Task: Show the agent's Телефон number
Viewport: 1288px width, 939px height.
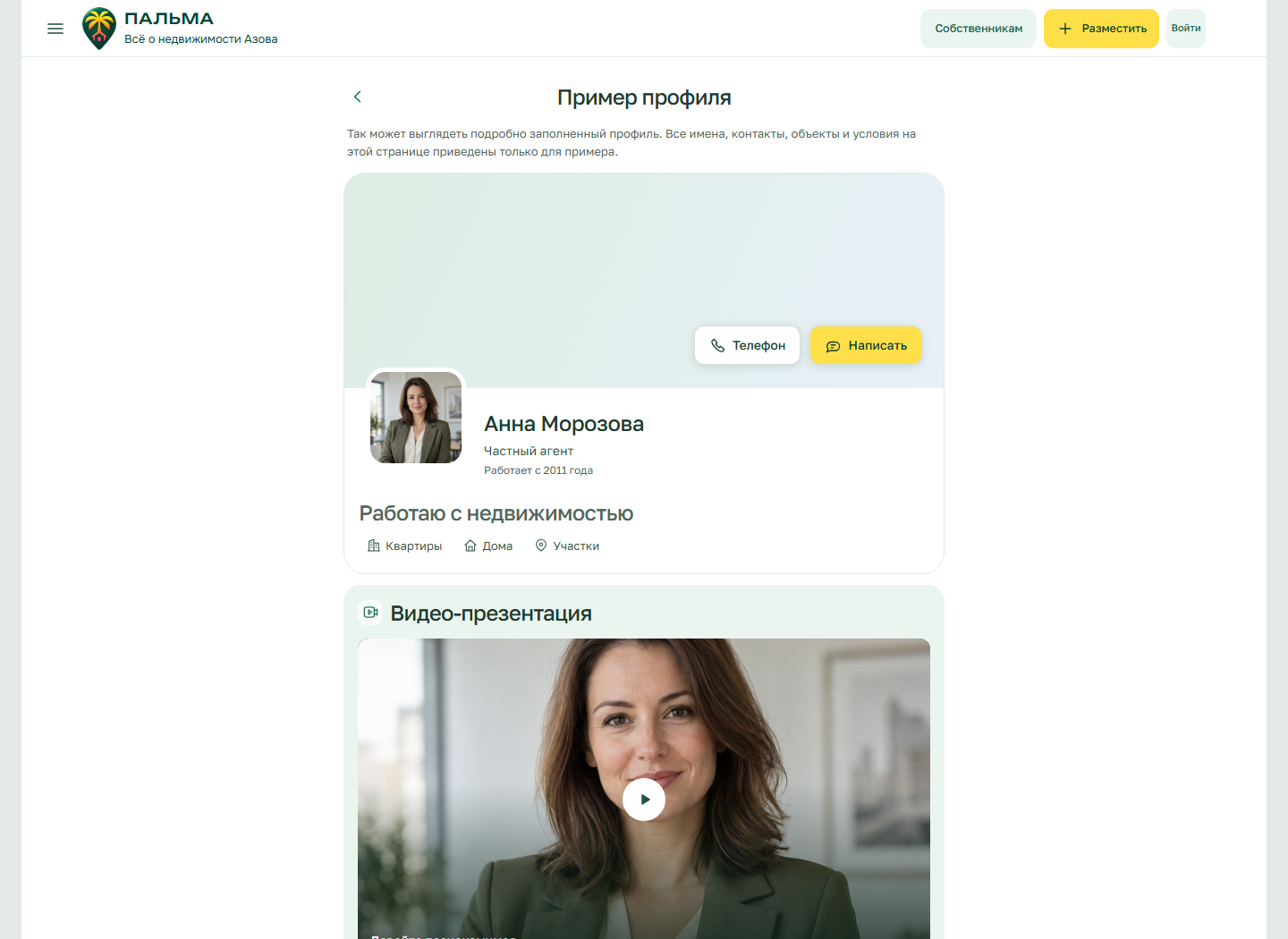Action: pyautogui.click(x=747, y=345)
